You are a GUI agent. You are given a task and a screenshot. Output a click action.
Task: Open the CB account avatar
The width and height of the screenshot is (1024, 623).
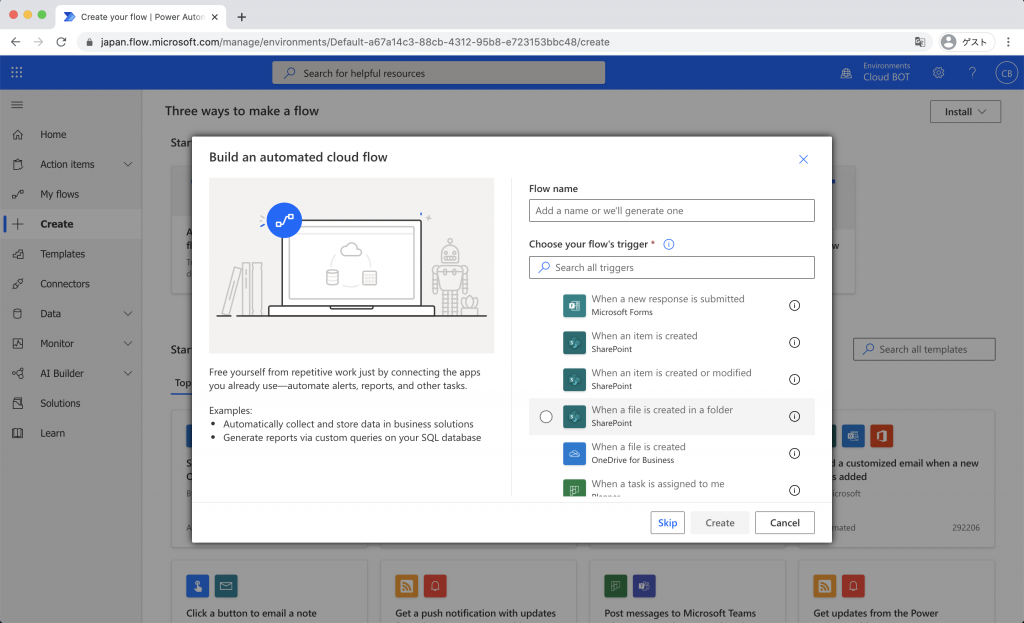coord(1006,73)
